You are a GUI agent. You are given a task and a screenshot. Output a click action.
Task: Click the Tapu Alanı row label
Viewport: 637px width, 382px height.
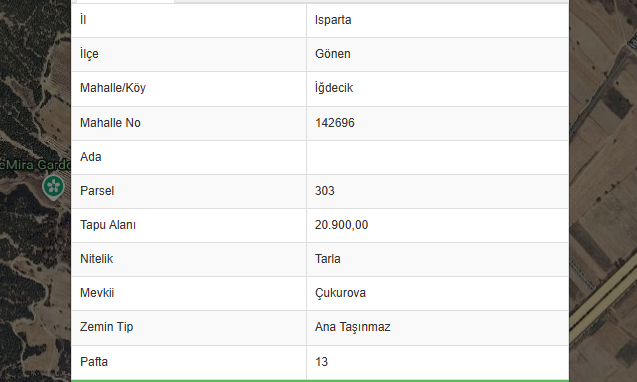108,225
